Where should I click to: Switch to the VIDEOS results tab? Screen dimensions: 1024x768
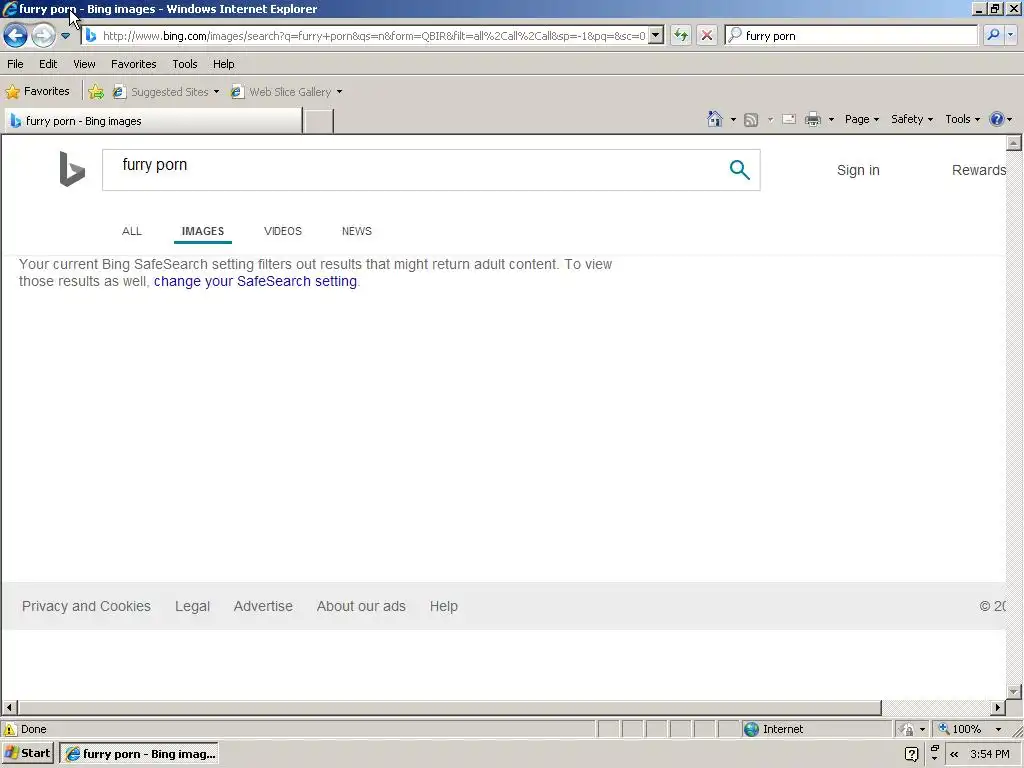pos(283,231)
